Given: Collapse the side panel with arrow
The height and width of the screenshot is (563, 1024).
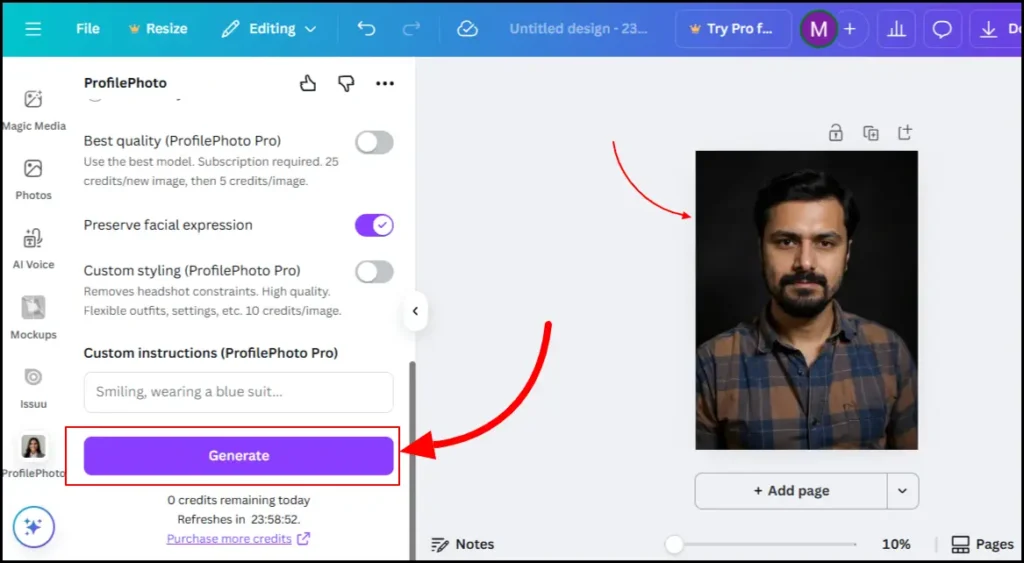Looking at the screenshot, I should point(415,311).
